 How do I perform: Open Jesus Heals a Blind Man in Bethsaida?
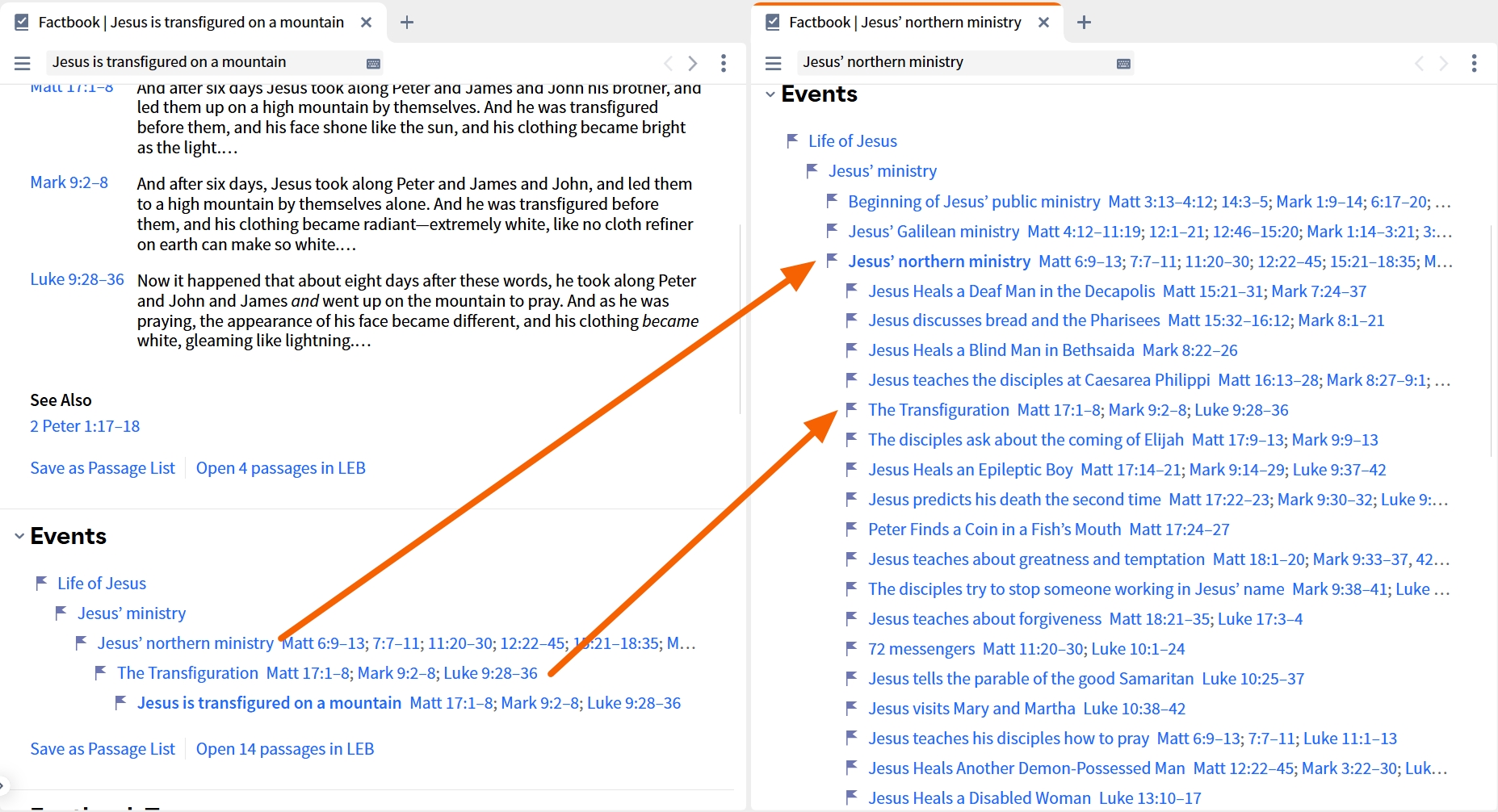[x=1001, y=350]
